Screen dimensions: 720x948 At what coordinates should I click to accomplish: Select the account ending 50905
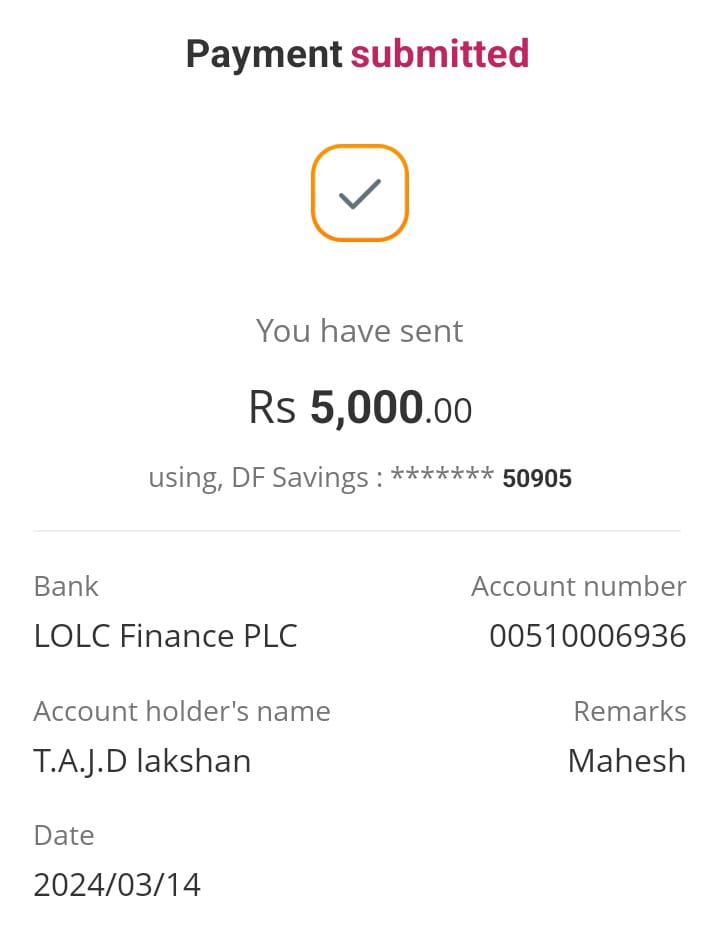point(537,479)
